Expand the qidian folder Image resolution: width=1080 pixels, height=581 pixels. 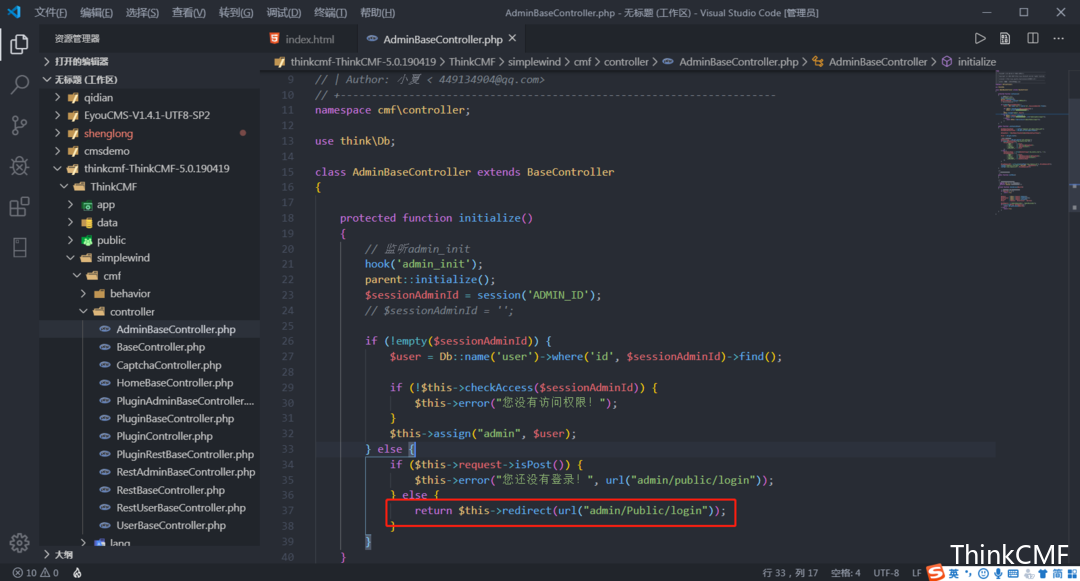150,98
